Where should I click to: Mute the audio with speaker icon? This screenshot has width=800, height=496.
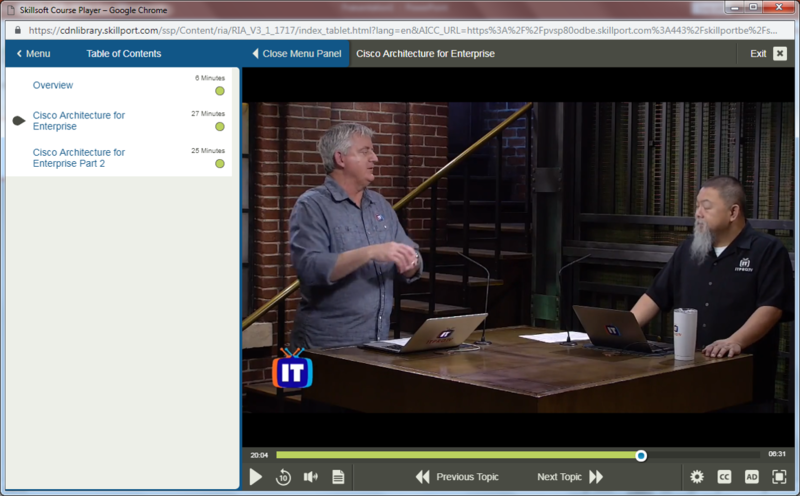[x=311, y=477]
